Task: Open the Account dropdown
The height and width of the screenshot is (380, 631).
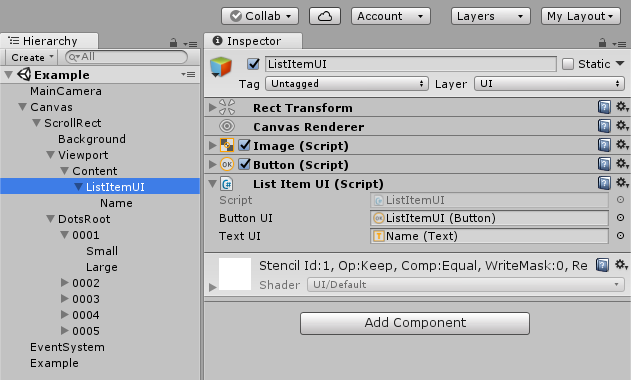Action: point(391,16)
